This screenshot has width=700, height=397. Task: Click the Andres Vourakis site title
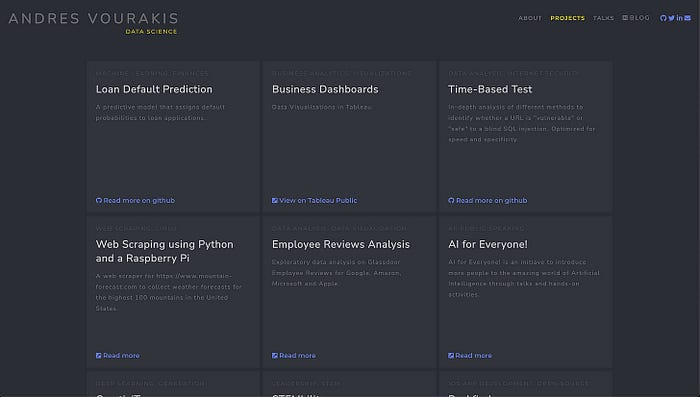(x=93, y=19)
